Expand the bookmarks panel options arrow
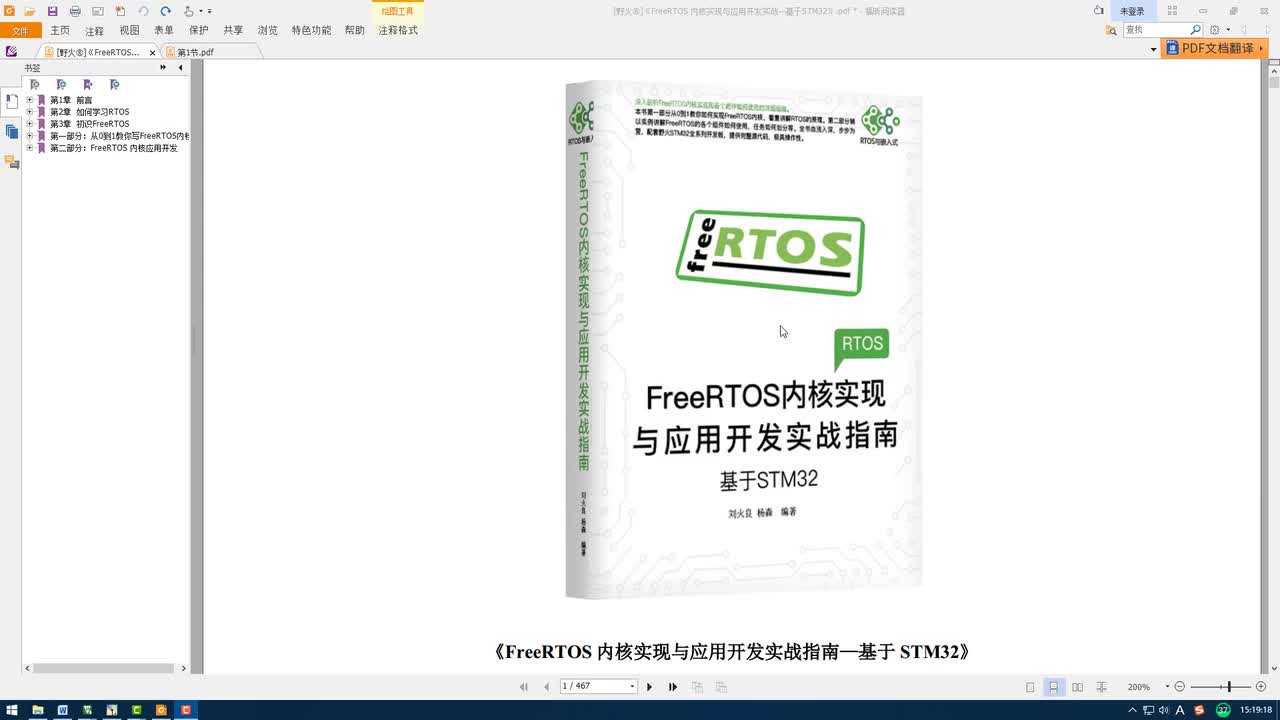Image resolution: width=1280 pixels, height=720 pixels. click(163, 68)
